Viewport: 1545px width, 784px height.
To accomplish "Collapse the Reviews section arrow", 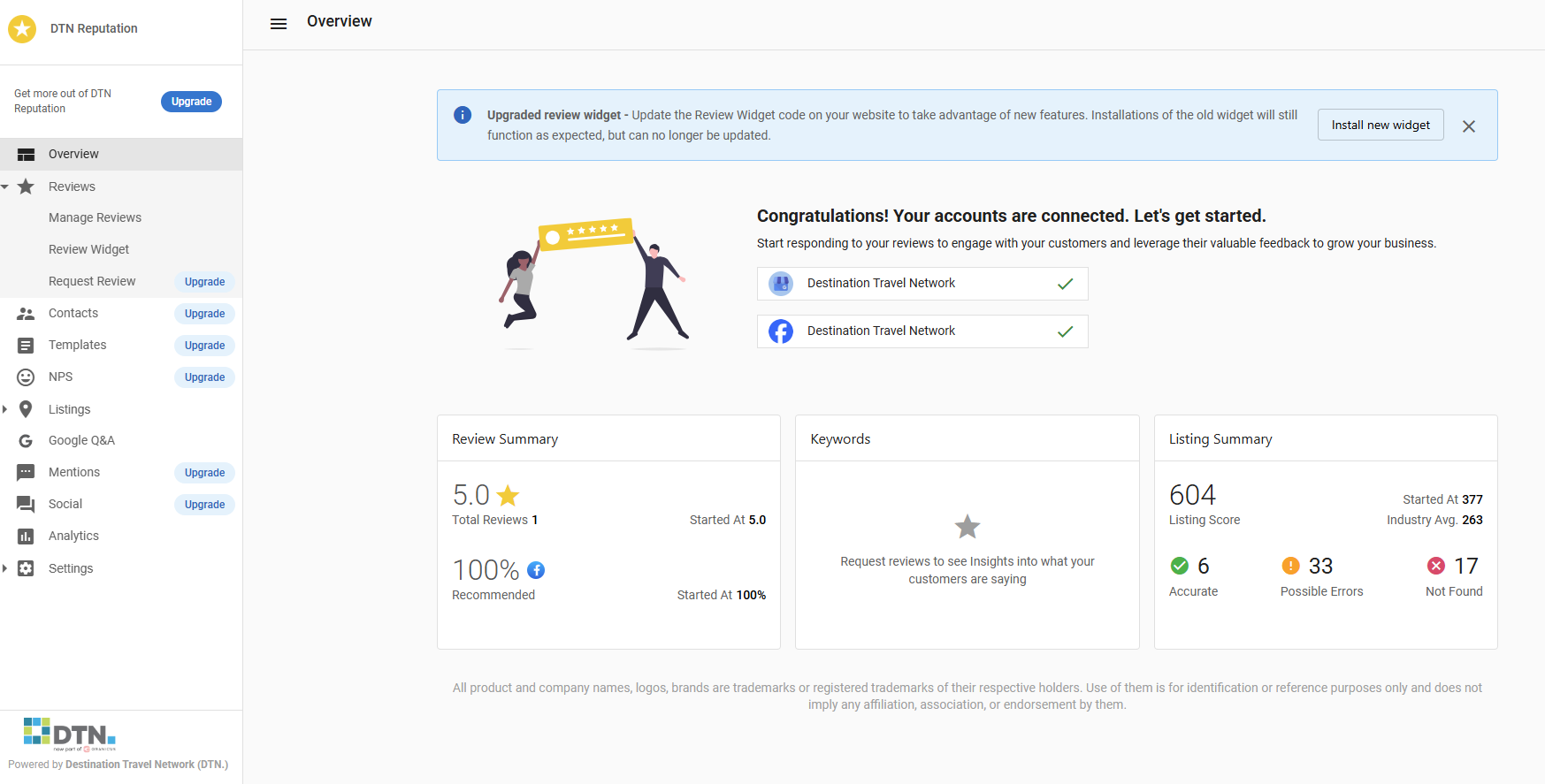I will [x=5, y=186].
